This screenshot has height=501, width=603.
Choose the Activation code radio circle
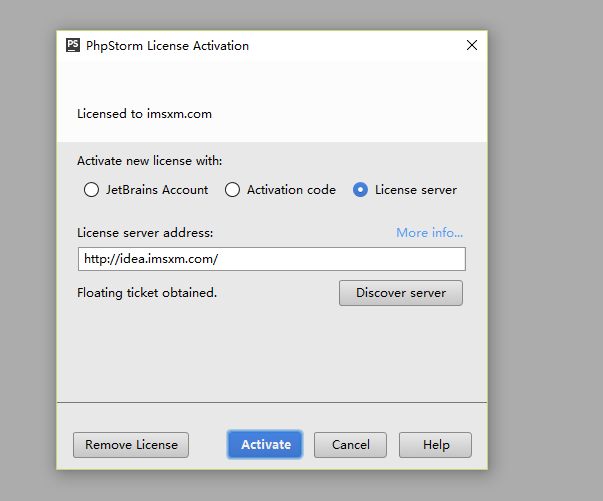pyautogui.click(x=232, y=190)
